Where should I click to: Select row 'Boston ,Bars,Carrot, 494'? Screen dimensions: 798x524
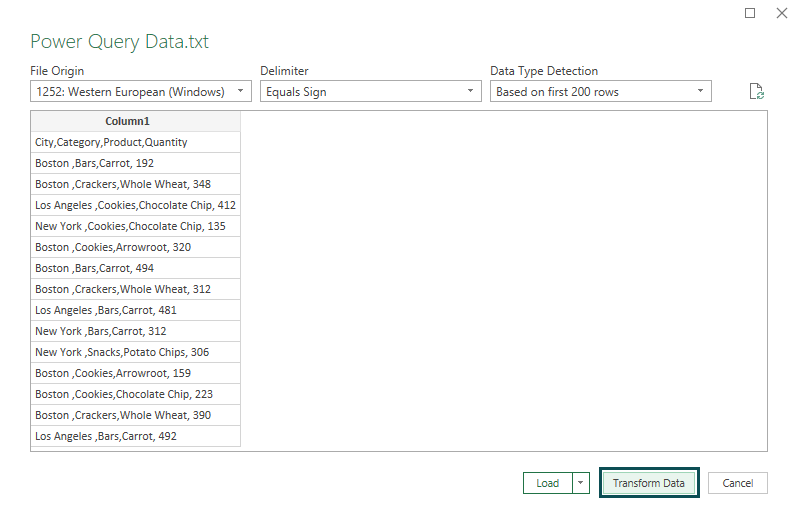click(x=135, y=268)
